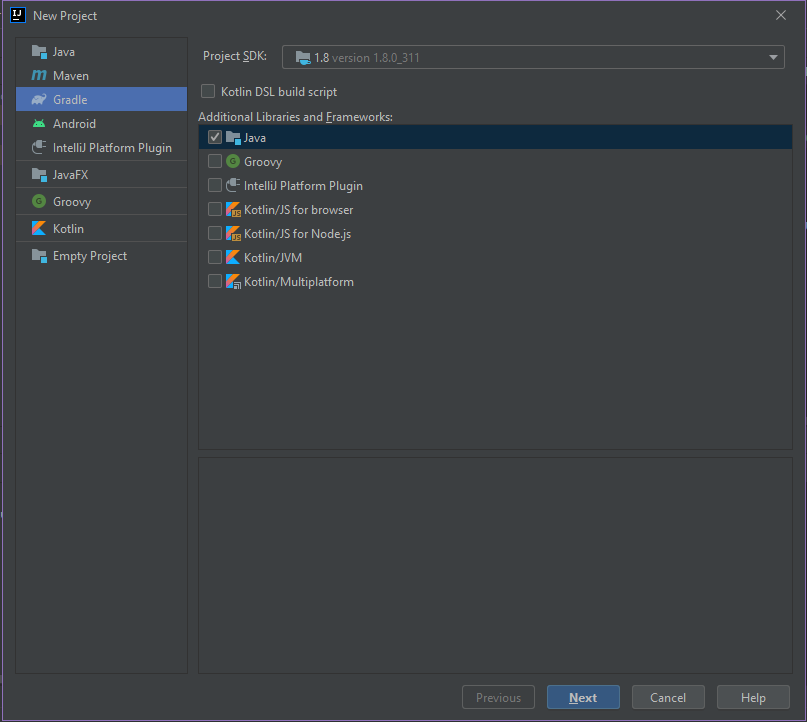807x722 pixels.
Task: Tick the Kotlin/JVM checkbox
Action: [215, 257]
